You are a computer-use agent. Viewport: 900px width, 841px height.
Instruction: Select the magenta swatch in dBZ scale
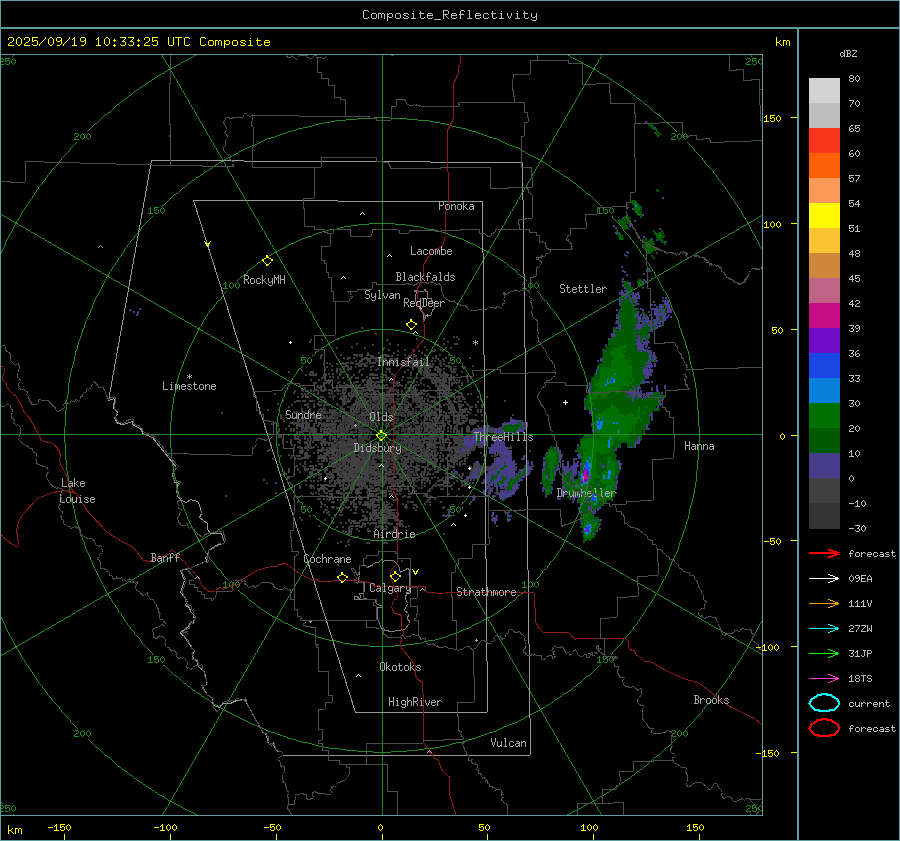click(824, 315)
